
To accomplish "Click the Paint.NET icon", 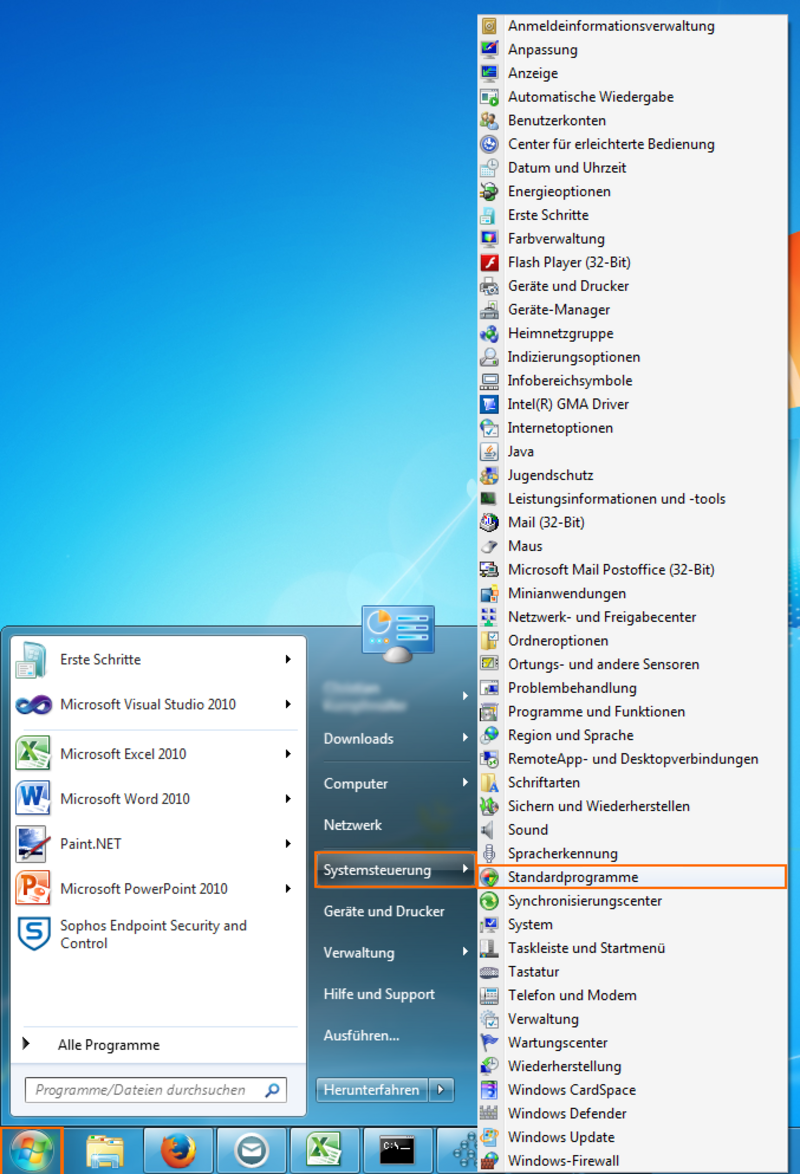I will click(x=33, y=843).
